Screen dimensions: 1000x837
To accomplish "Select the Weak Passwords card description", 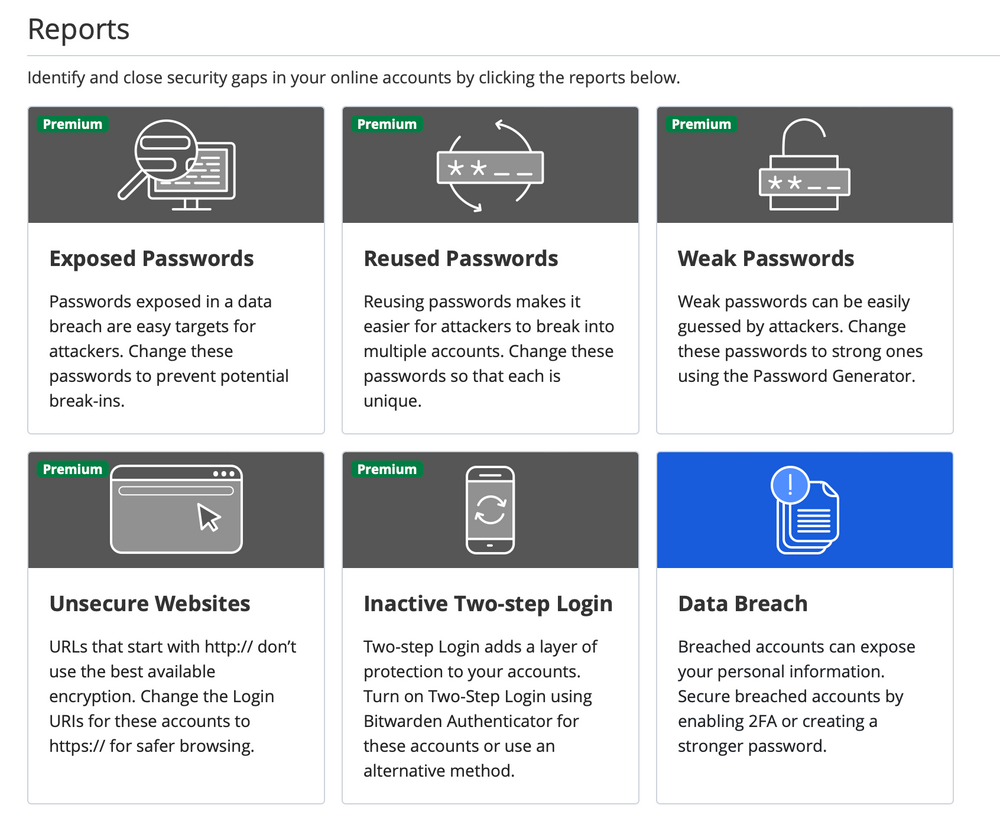I will click(x=800, y=339).
